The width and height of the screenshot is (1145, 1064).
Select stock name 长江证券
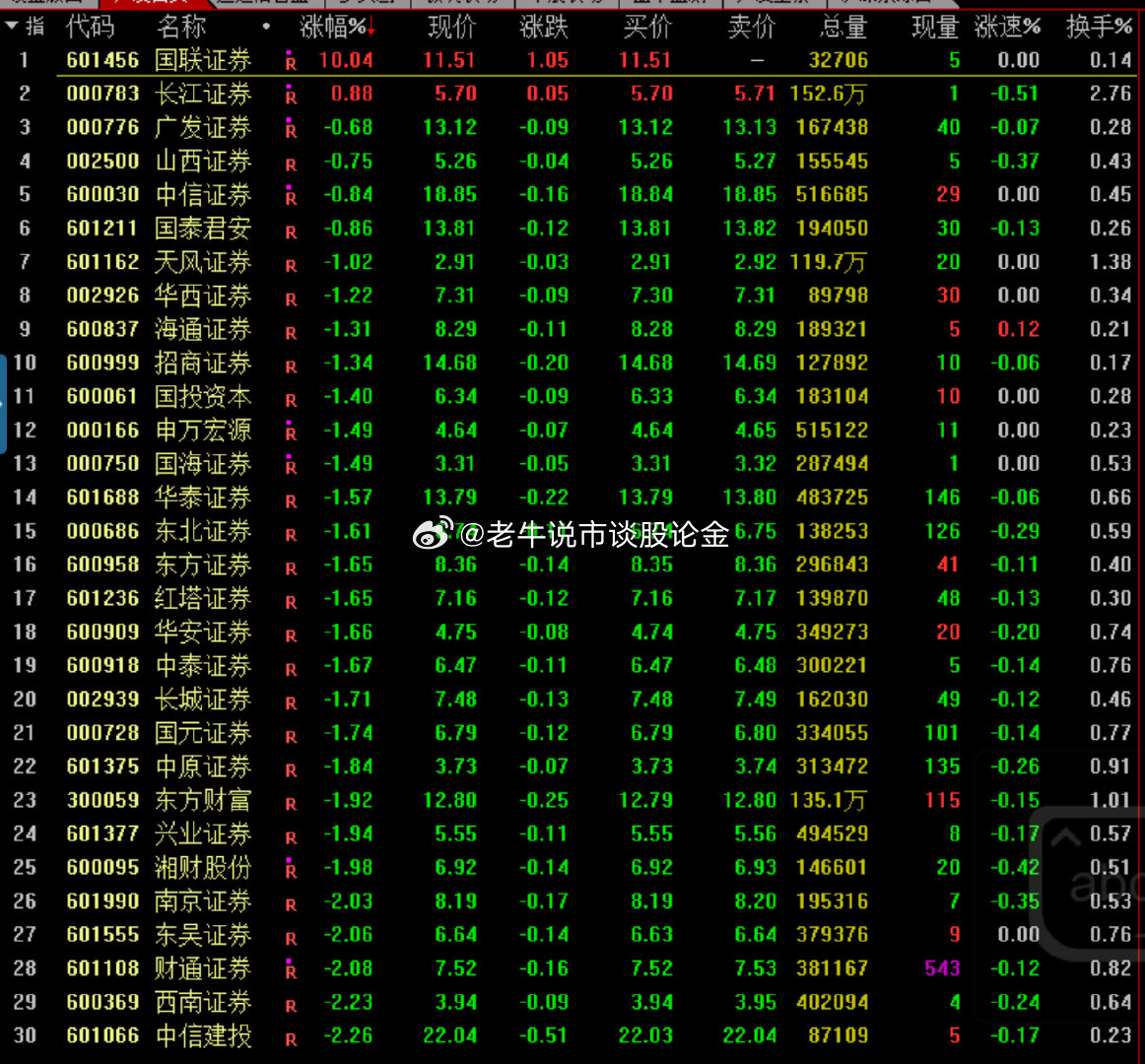203,94
